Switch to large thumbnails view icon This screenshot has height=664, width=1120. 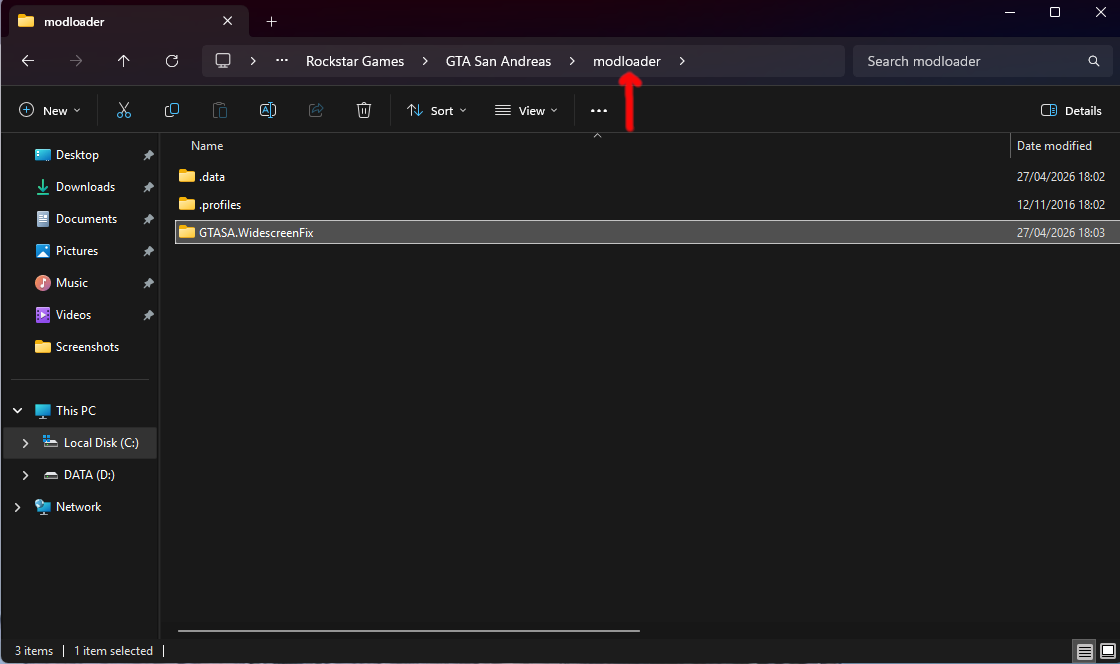click(1108, 651)
